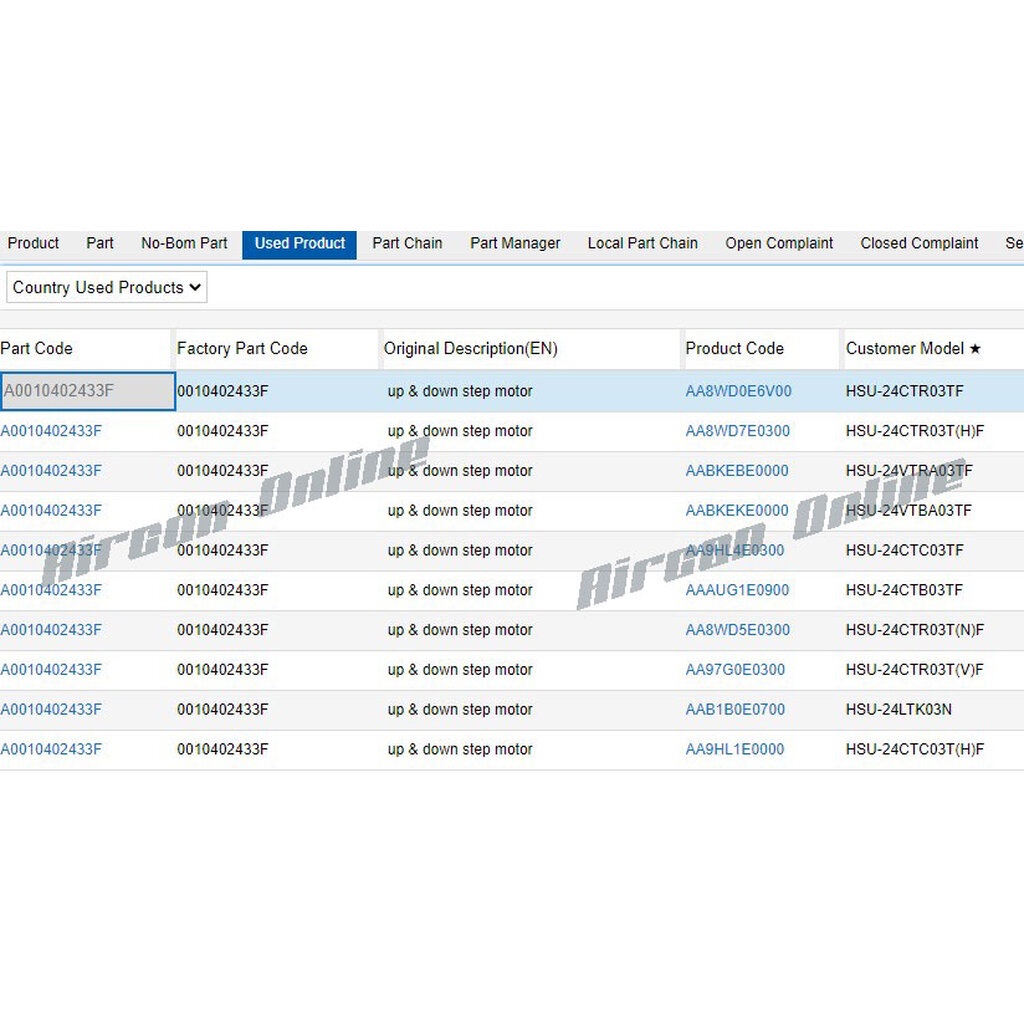
Task: Open product code AA97G0E0300
Action: tap(735, 670)
